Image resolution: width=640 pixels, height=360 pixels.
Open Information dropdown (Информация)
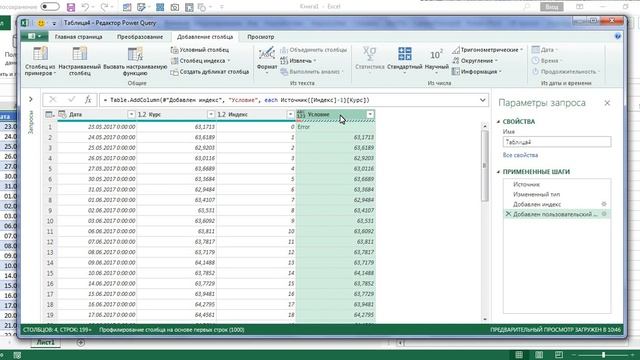(477, 72)
